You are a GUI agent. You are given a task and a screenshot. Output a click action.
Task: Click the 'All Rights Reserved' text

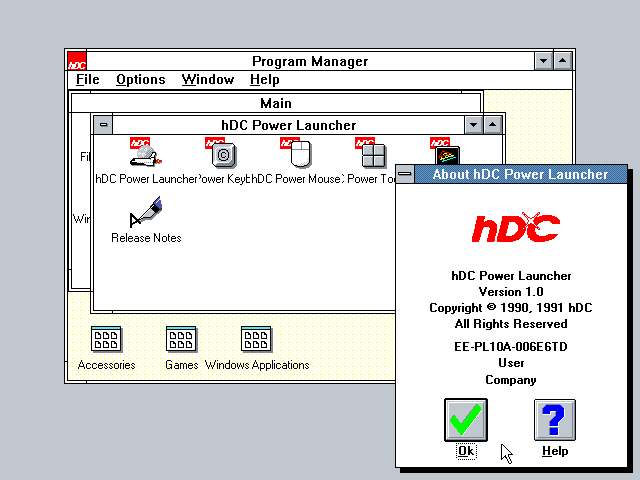(x=511, y=324)
